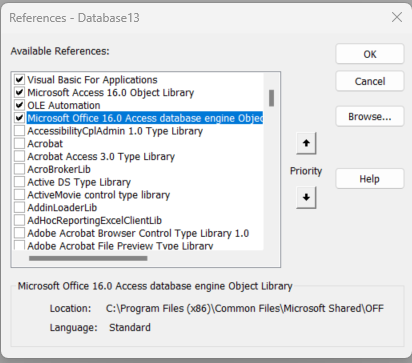Select Adobe Acrobat Browser Control Type Library 1.0
The image size is (412, 363).
[x=138, y=233]
